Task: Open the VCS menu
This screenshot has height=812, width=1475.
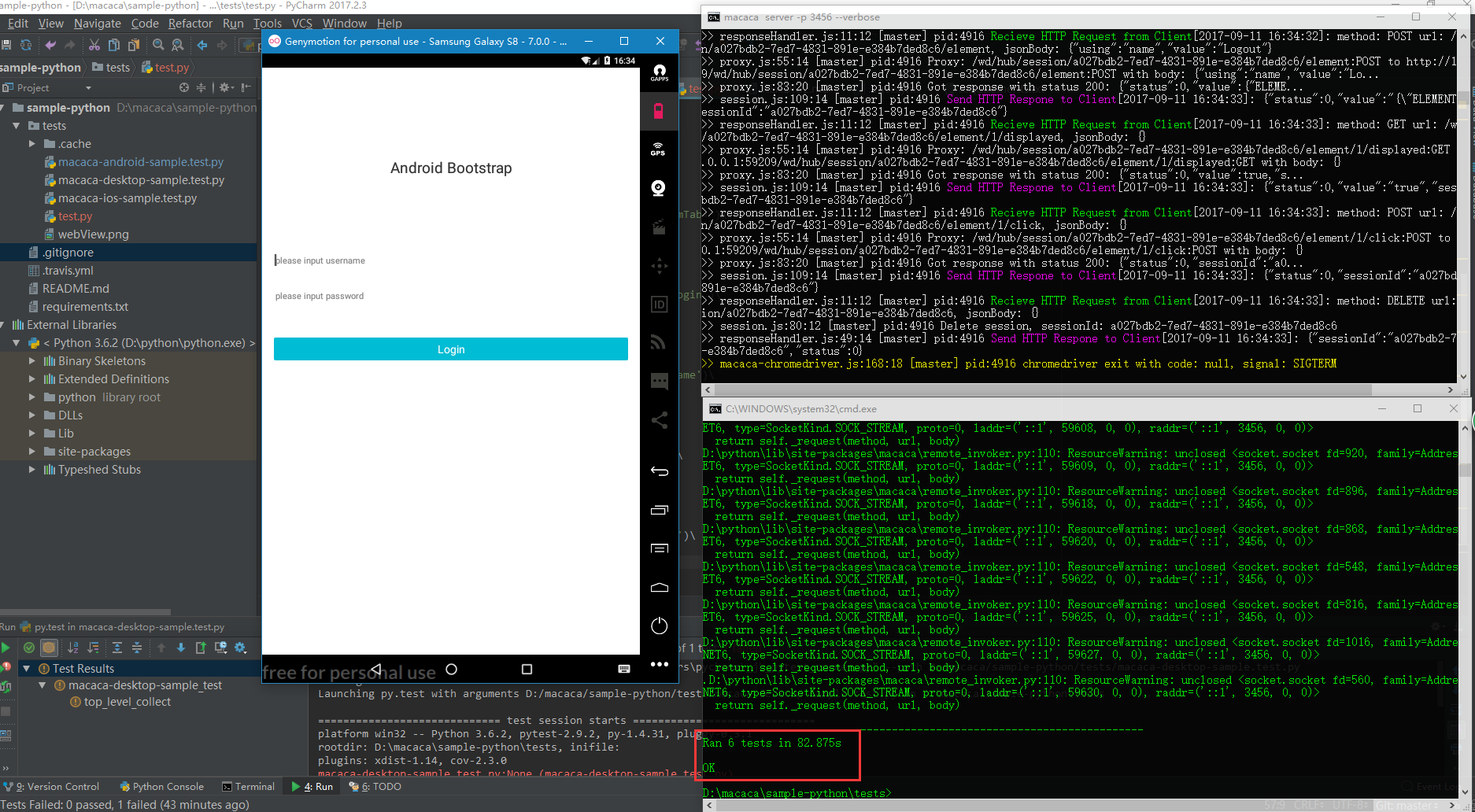Action: coord(301,24)
